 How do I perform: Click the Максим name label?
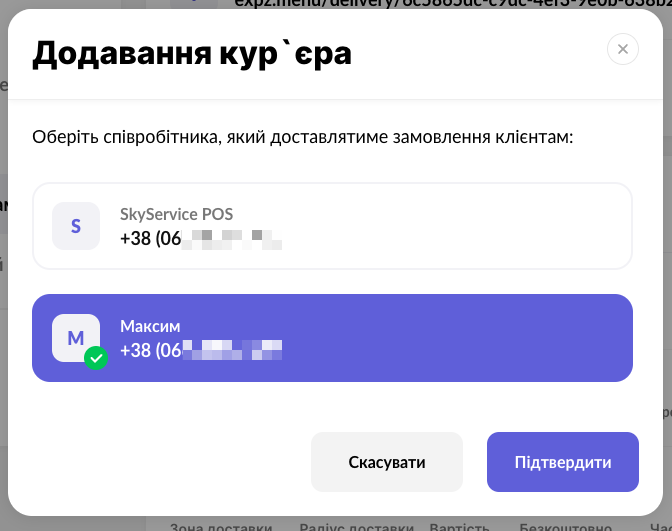coord(150,326)
